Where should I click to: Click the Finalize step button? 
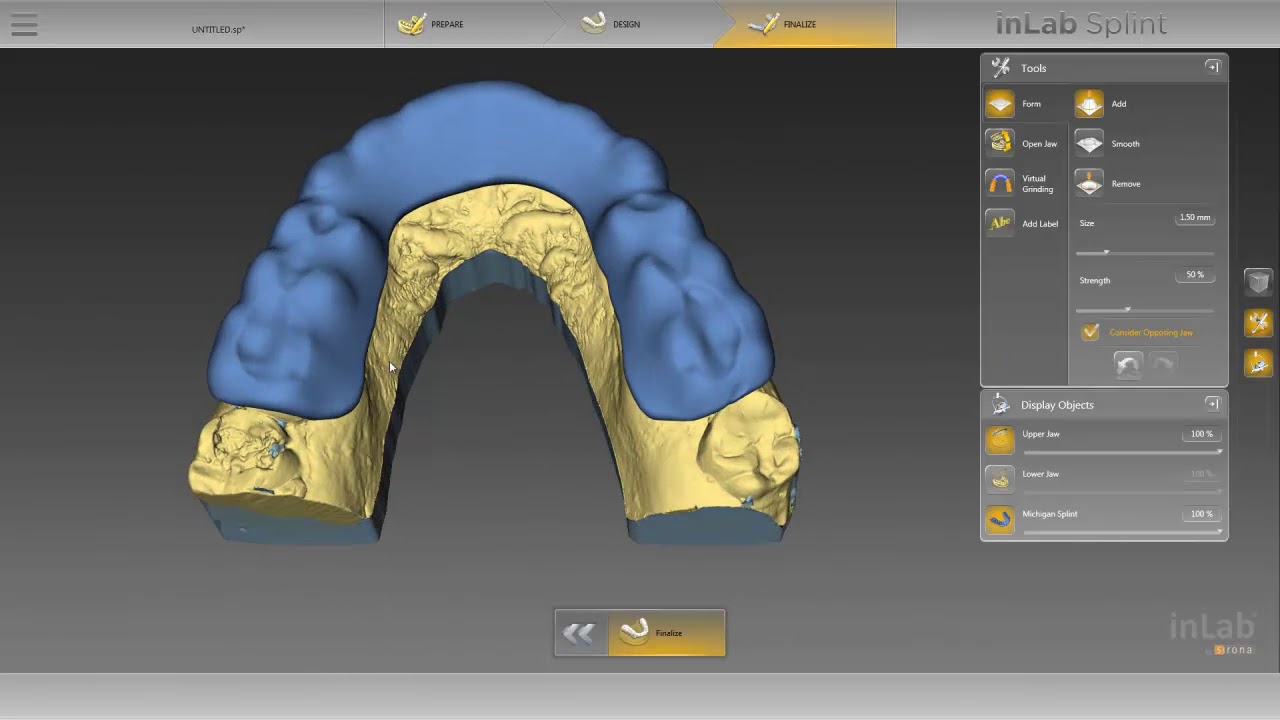[x=666, y=633]
